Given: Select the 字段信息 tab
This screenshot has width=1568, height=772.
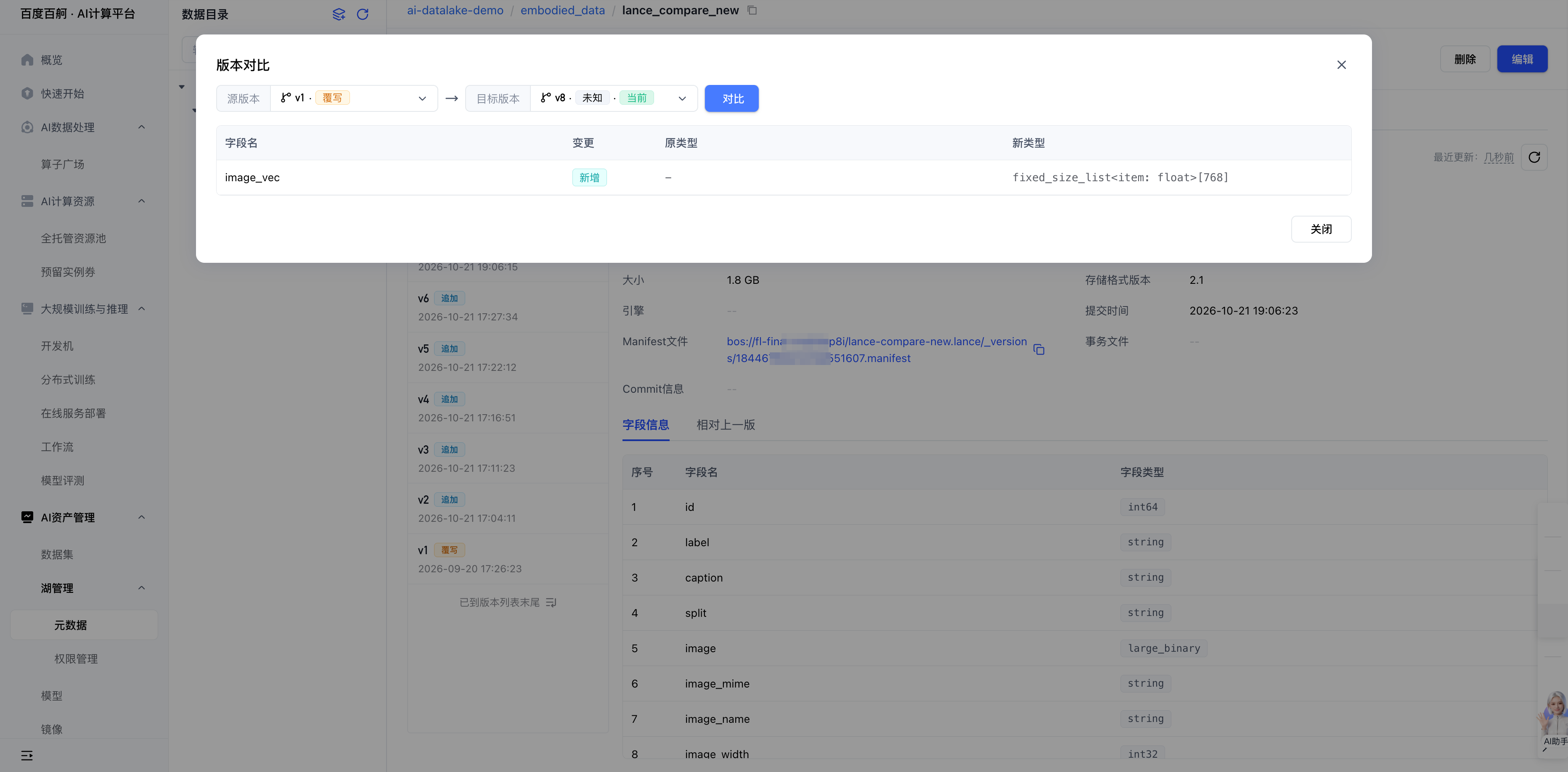Looking at the screenshot, I should click(646, 425).
